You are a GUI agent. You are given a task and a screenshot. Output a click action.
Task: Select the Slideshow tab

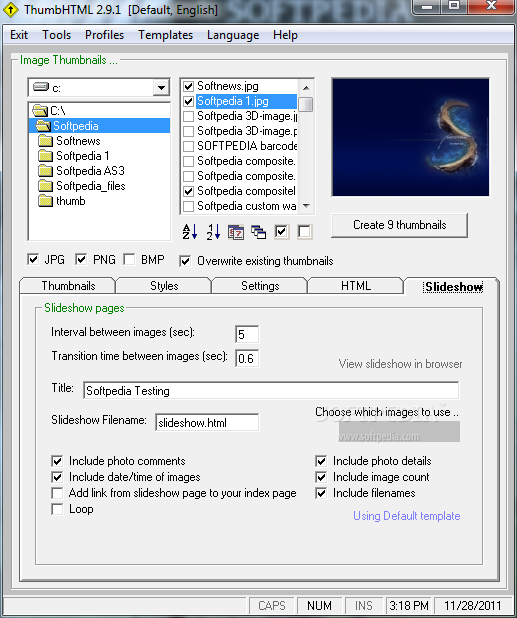[454, 287]
